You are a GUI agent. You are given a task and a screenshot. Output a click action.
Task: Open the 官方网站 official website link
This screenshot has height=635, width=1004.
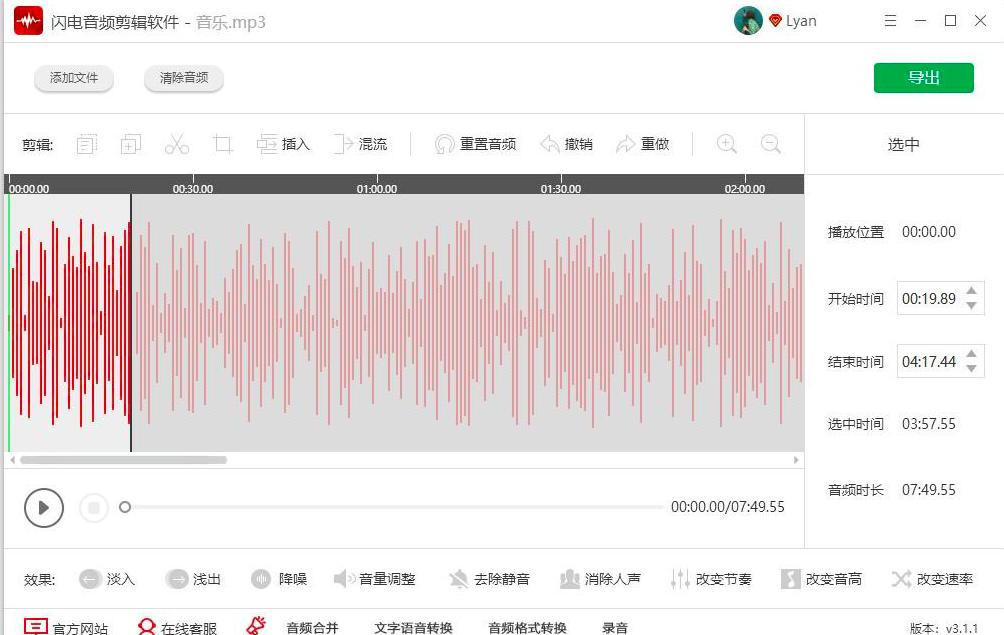[65, 627]
